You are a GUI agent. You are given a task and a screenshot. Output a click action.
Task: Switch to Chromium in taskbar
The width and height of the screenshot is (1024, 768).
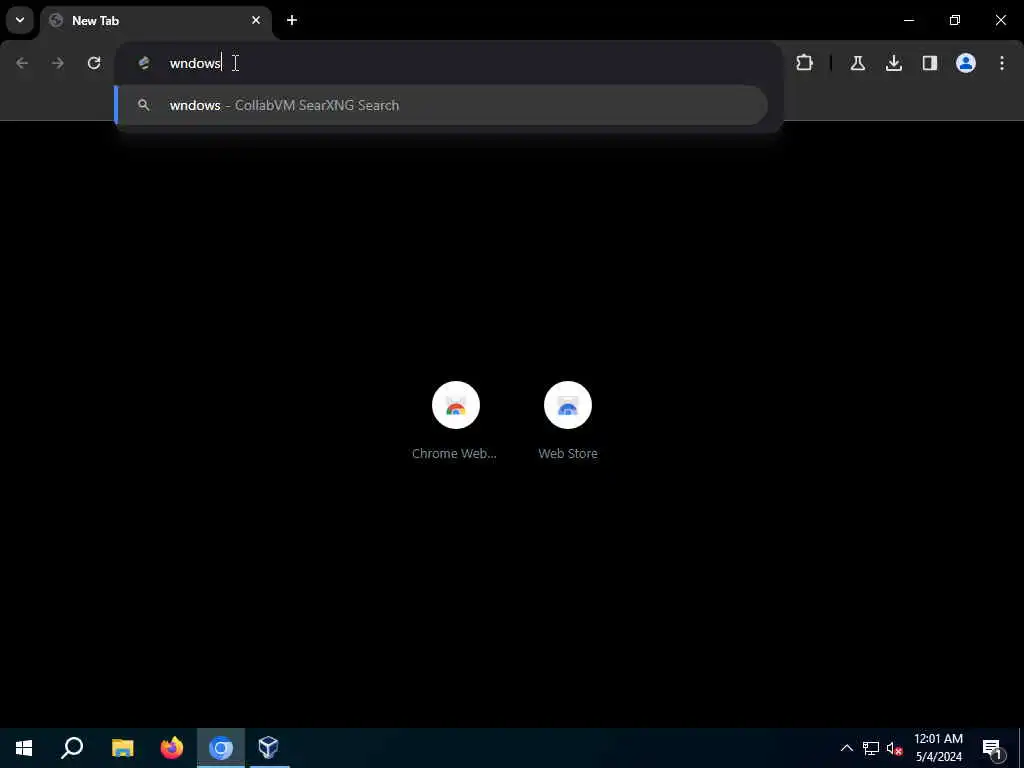coord(221,748)
